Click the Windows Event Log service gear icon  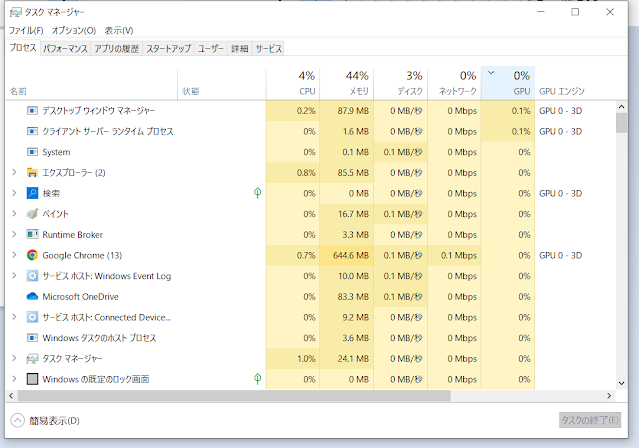coord(32,276)
